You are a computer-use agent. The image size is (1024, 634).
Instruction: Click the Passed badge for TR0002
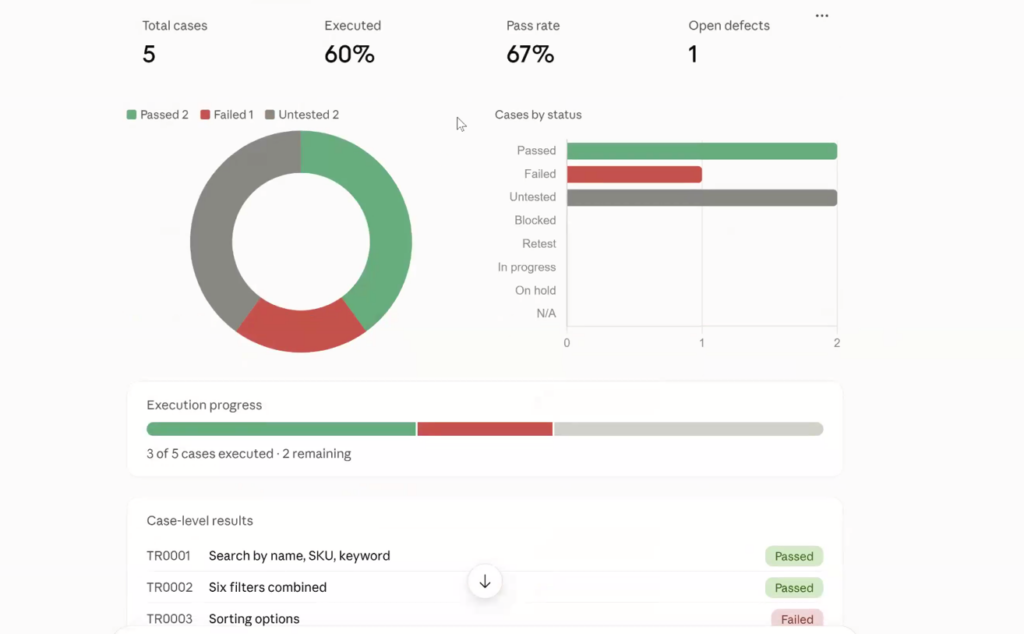794,588
